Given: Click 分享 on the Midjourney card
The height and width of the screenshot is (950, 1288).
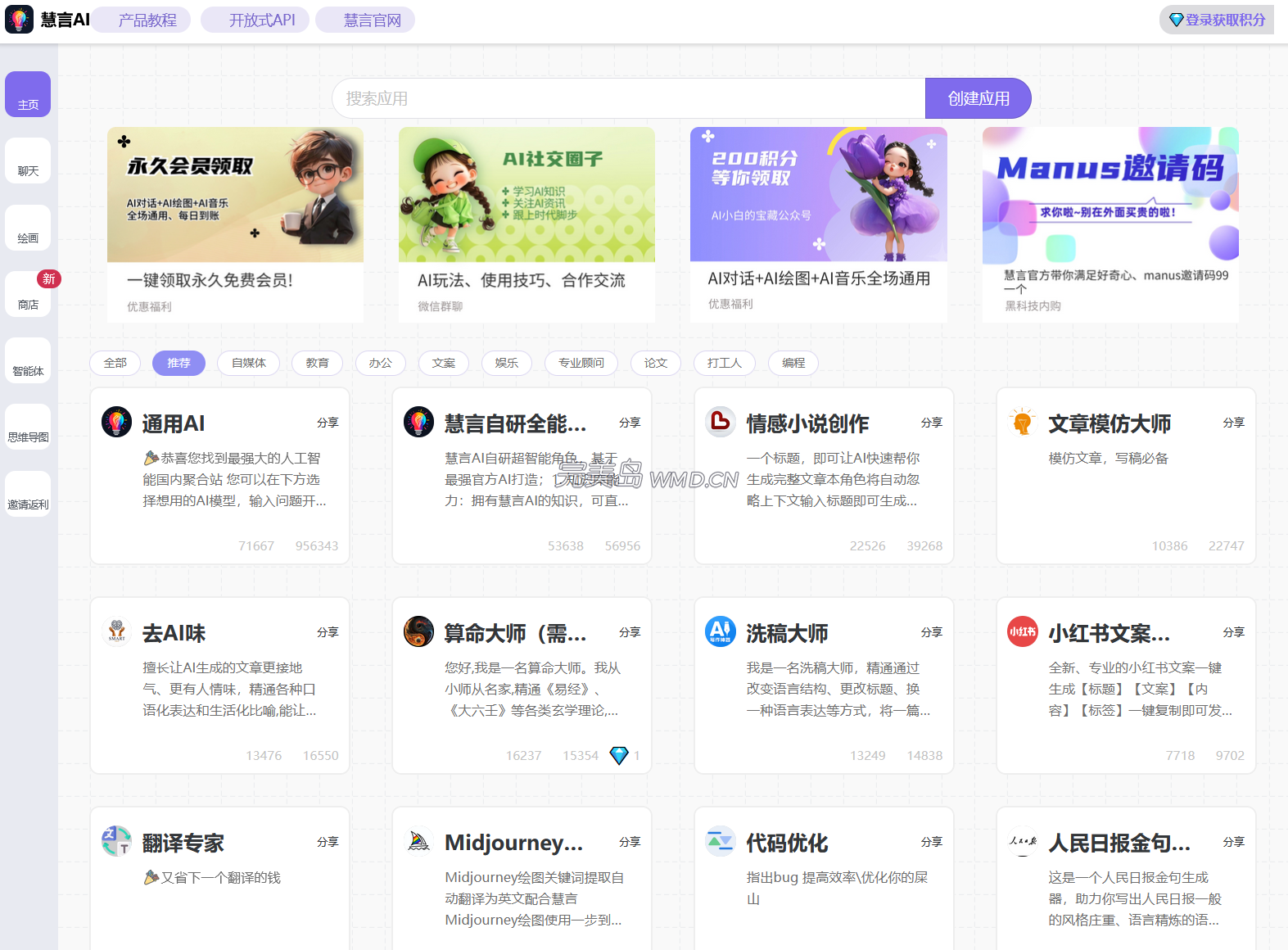Looking at the screenshot, I should click(630, 842).
